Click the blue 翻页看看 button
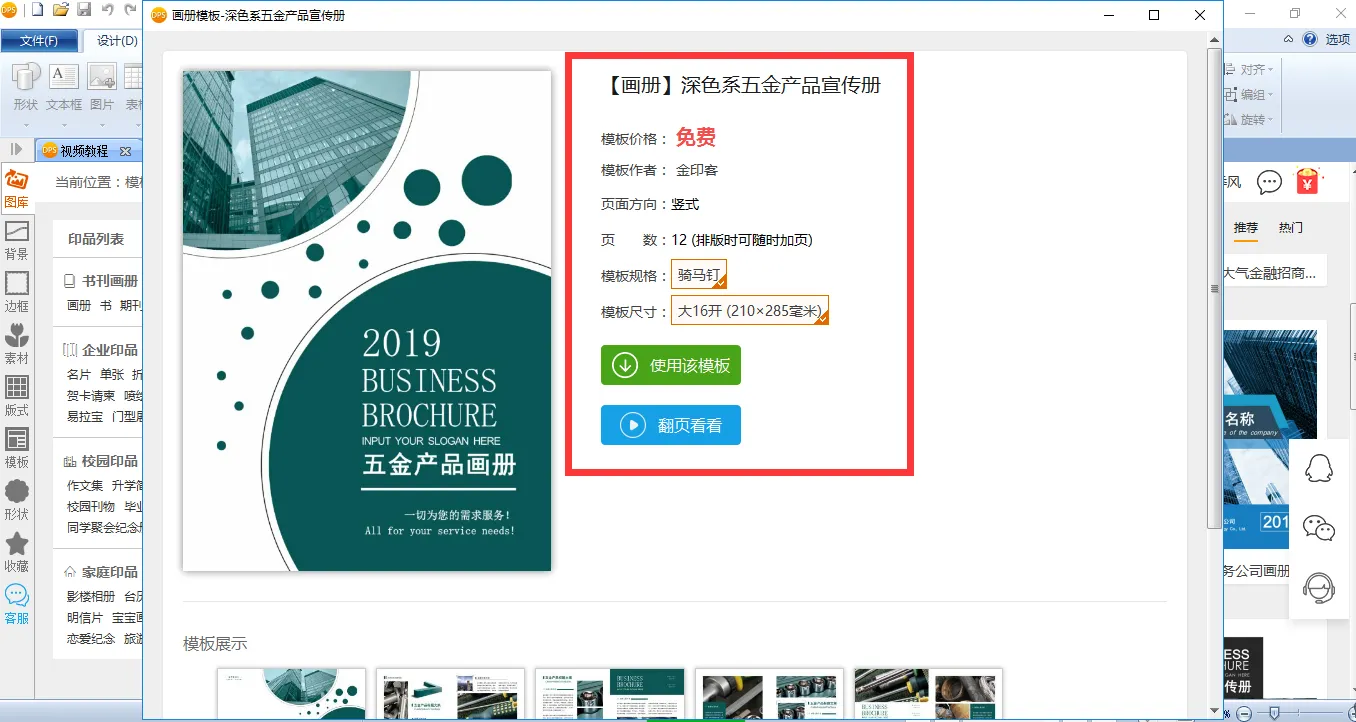This screenshot has height=722, width=1356. click(671, 425)
